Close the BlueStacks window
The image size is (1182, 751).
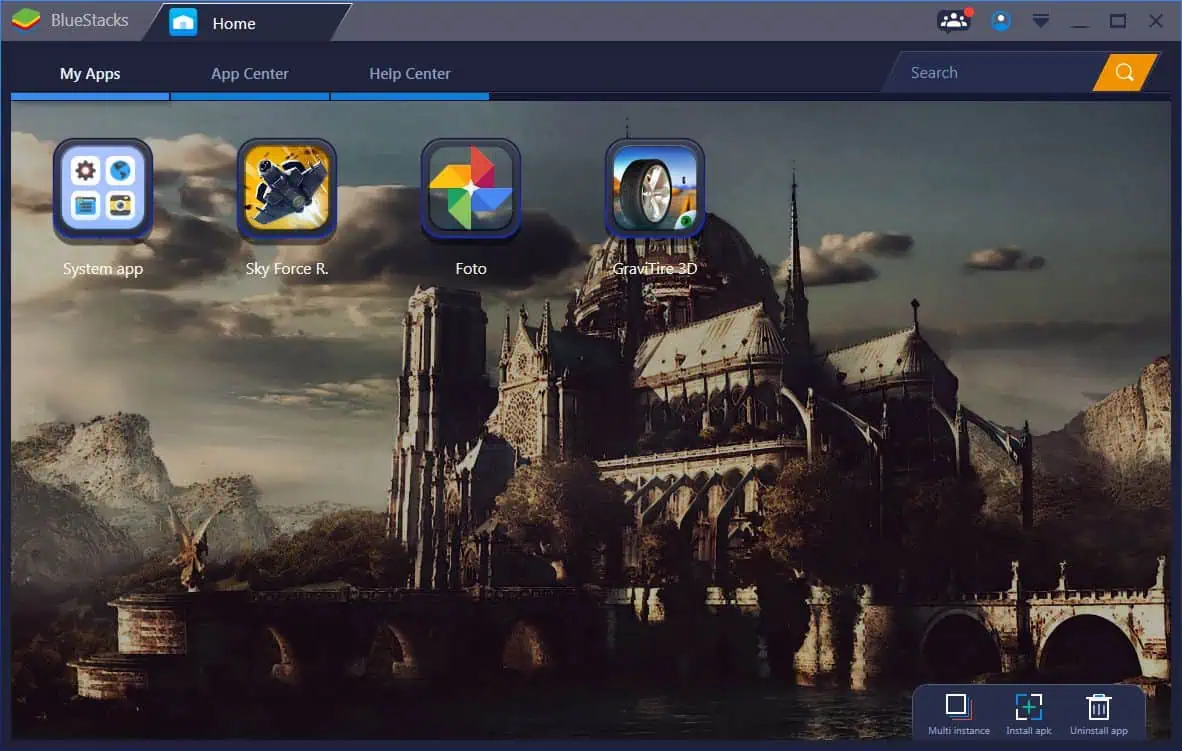[1156, 21]
